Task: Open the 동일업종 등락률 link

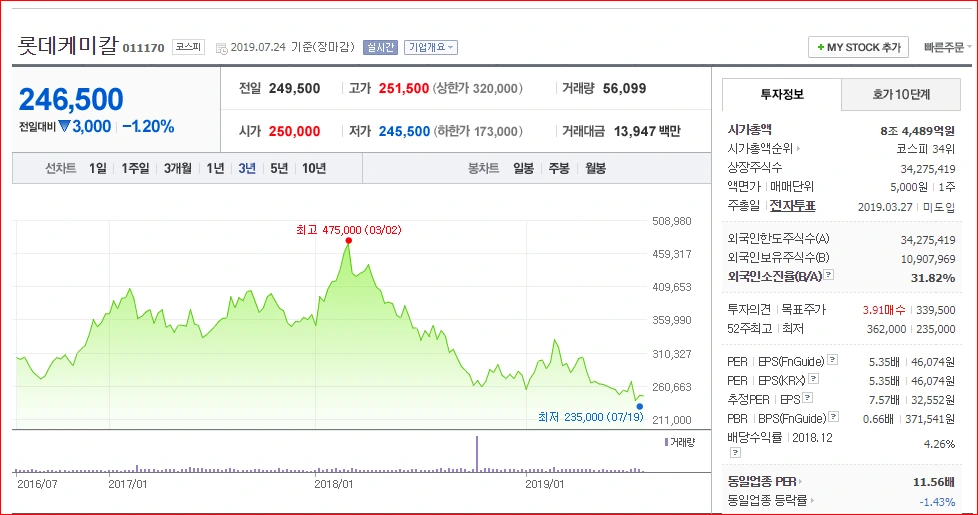Action: point(771,500)
